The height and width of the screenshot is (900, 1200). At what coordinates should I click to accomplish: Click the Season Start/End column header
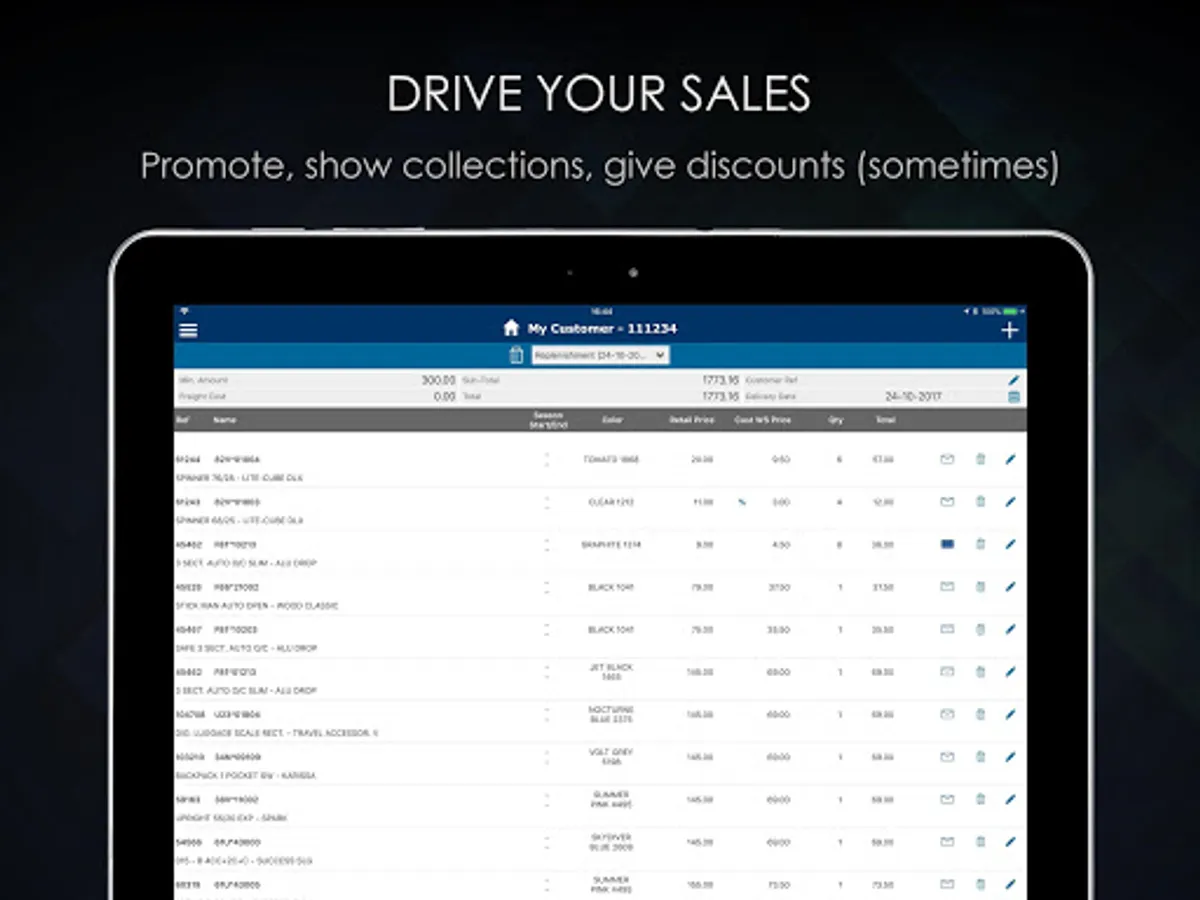548,420
